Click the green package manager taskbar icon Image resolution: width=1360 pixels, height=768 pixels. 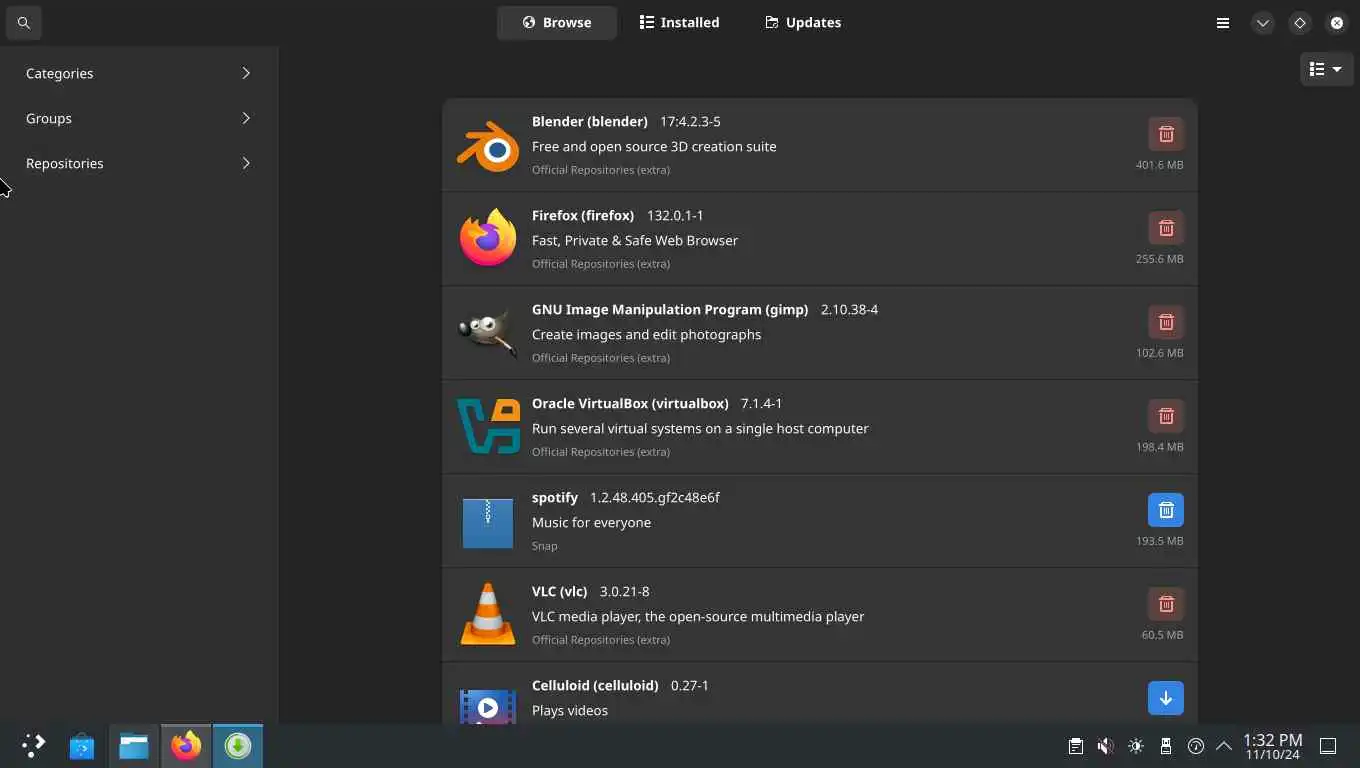pyautogui.click(x=238, y=746)
